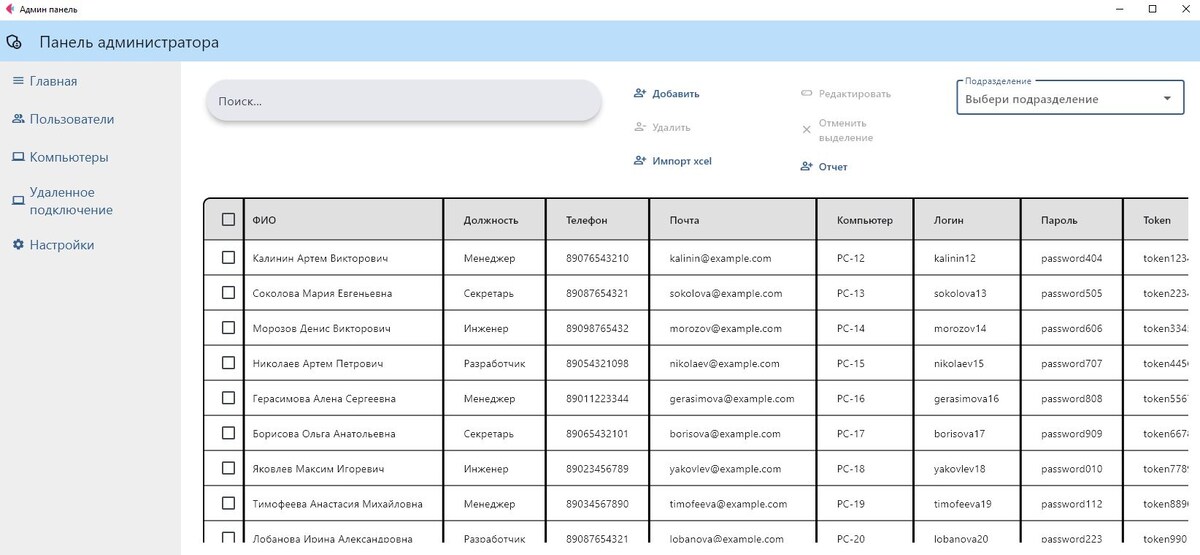Click the Логин column header
1200x555 pixels.
pyautogui.click(x=967, y=220)
